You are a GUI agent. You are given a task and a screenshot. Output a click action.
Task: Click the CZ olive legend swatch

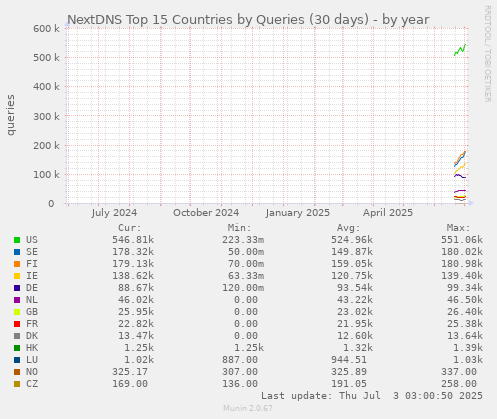pyautogui.click(x=17, y=384)
